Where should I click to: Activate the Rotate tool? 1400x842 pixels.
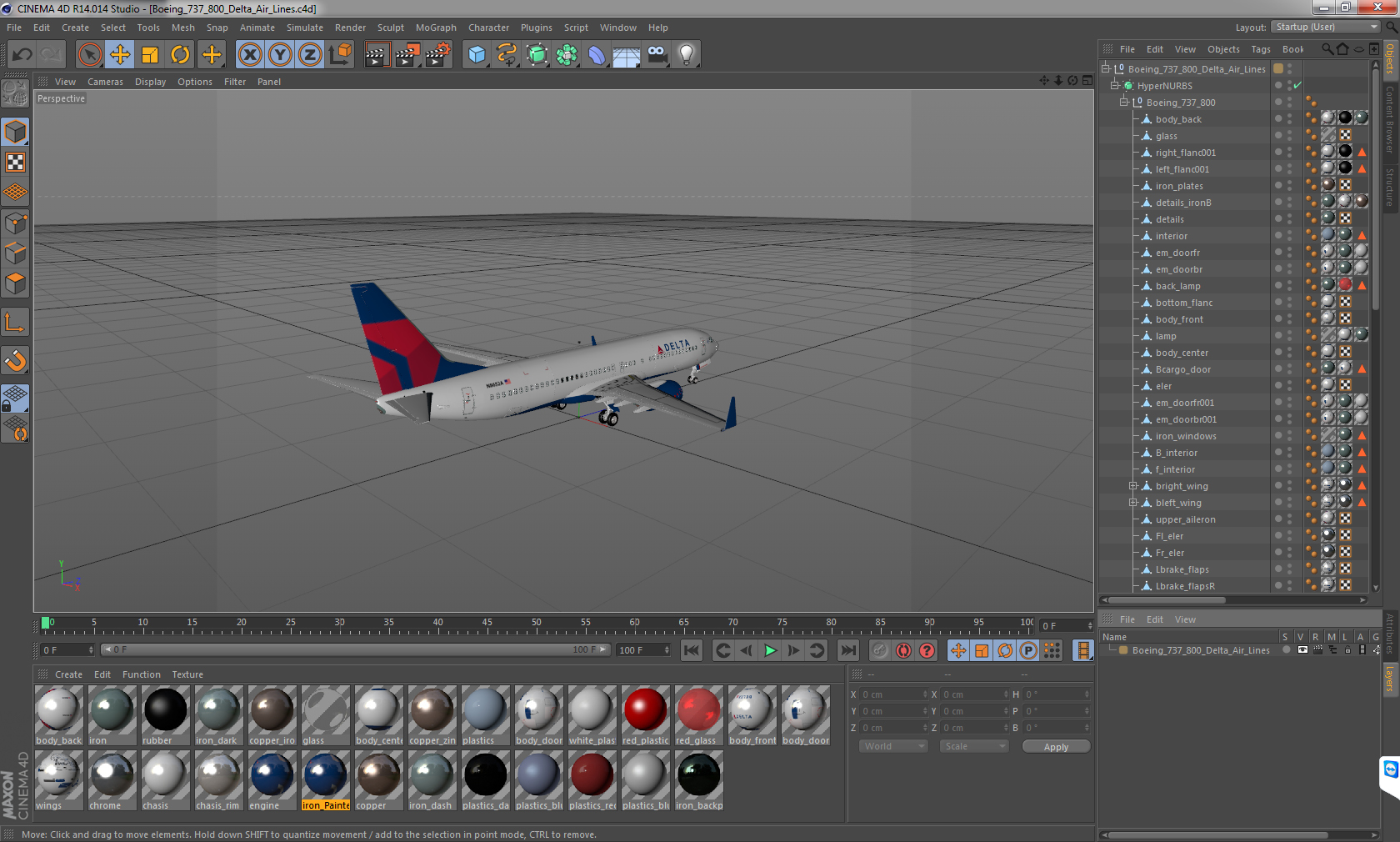point(180,55)
